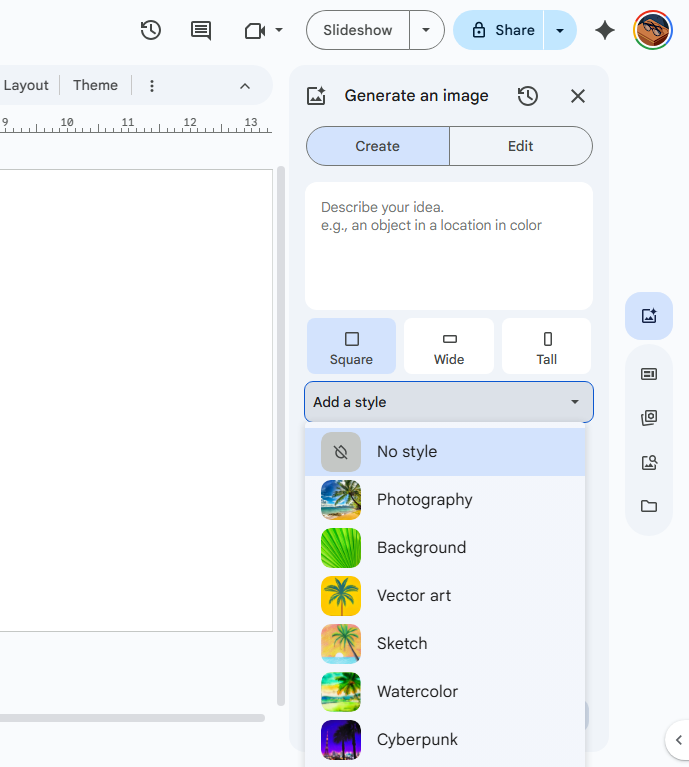This screenshot has width=689, height=767.
Task: Click the crossed-out No style icon
Action: (x=341, y=451)
